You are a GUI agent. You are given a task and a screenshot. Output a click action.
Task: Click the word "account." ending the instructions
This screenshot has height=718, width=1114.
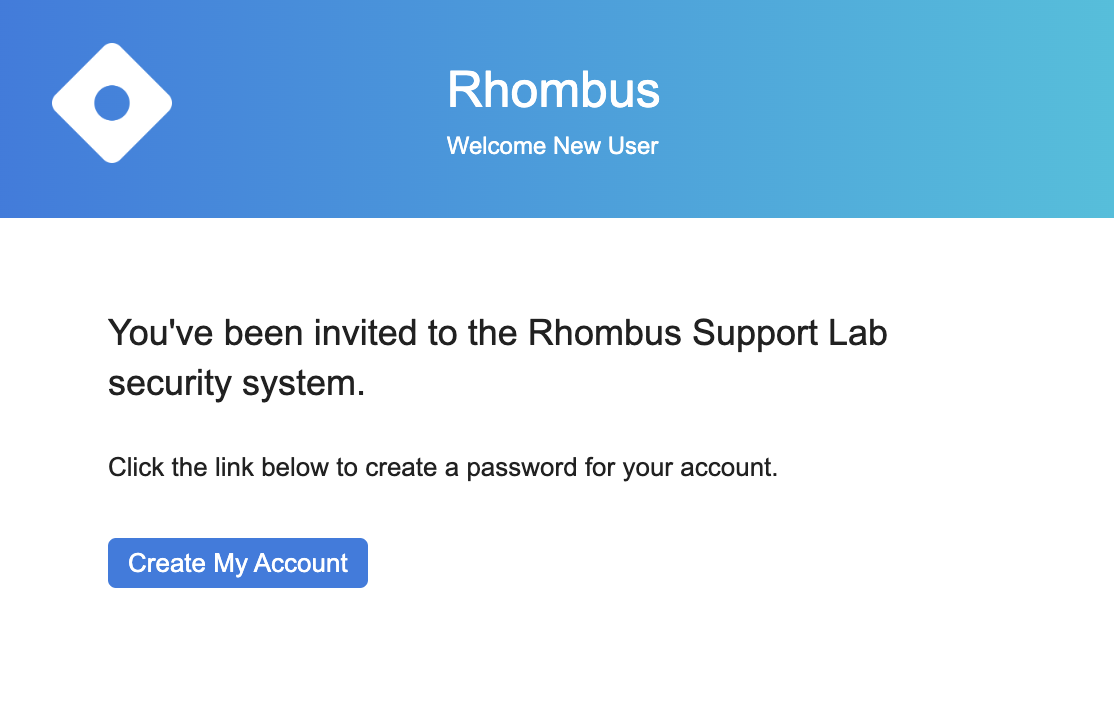point(728,467)
